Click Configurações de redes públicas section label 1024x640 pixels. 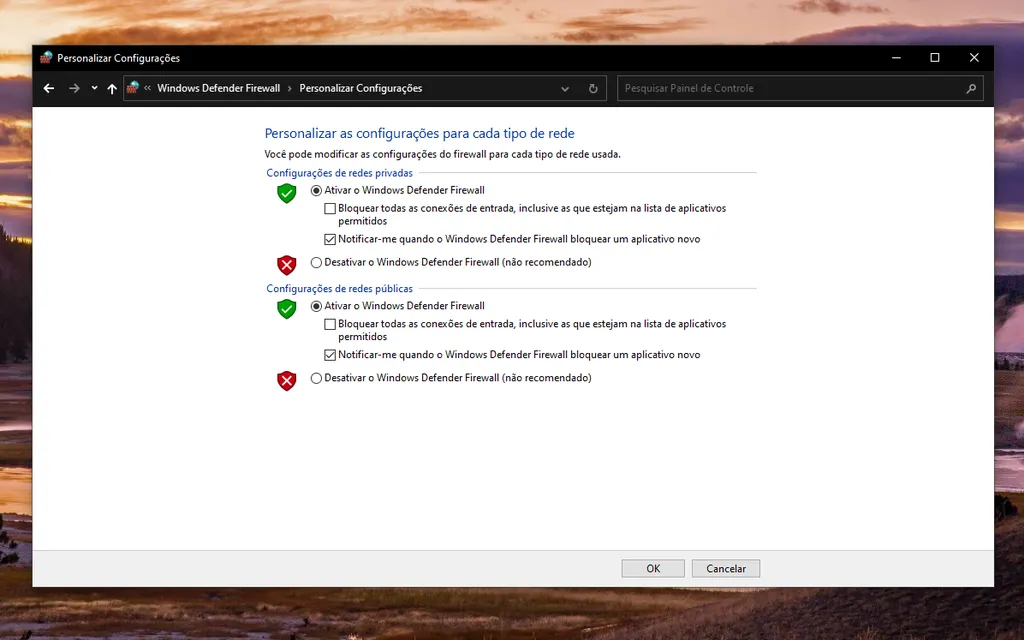point(340,289)
